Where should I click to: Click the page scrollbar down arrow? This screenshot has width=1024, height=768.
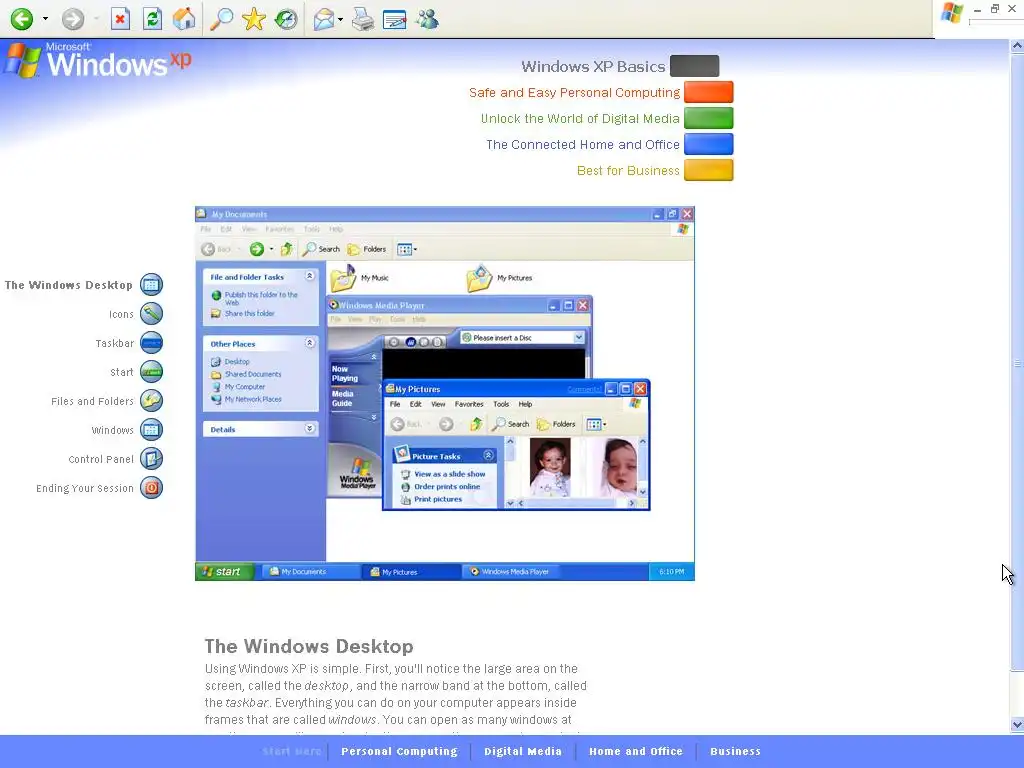pyautogui.click(x=1017, y=724)
